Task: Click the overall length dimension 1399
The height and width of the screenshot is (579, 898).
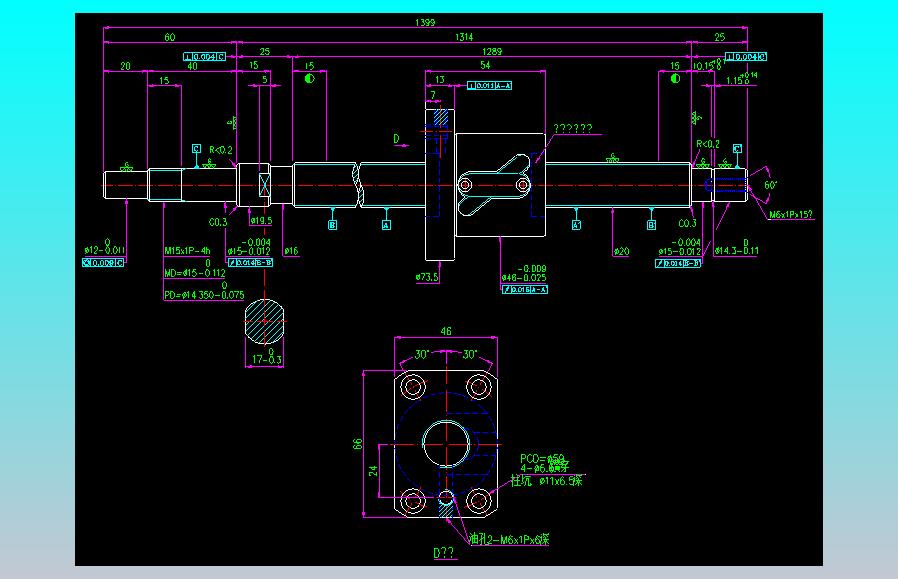Action: (425, 22)
